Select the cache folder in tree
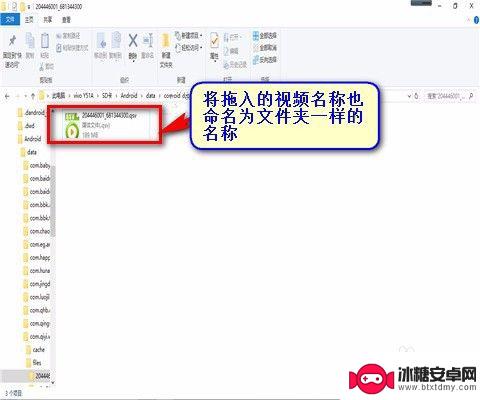This screenshot has height=400, width=480. pyautogui.click(x=35, y=350)
